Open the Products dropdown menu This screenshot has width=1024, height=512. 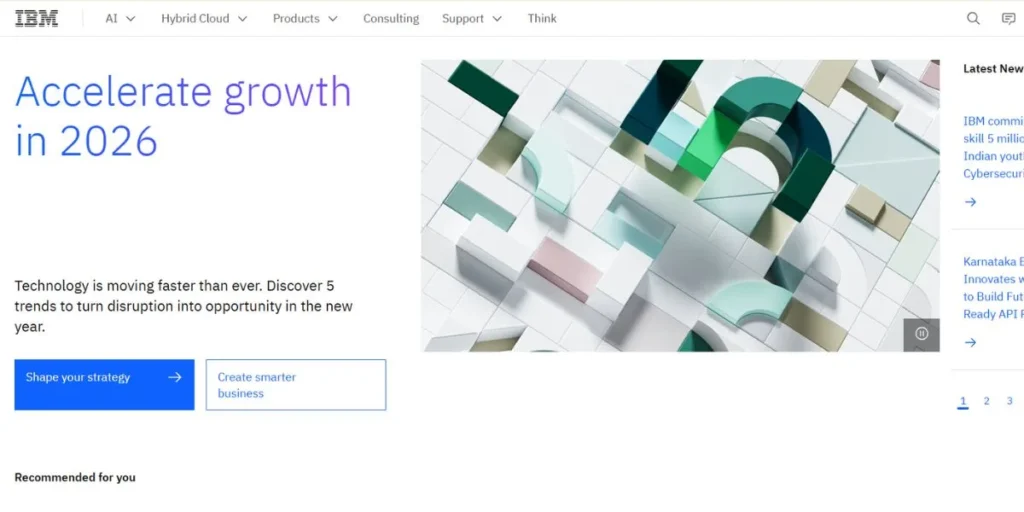[x=305, y=18]
